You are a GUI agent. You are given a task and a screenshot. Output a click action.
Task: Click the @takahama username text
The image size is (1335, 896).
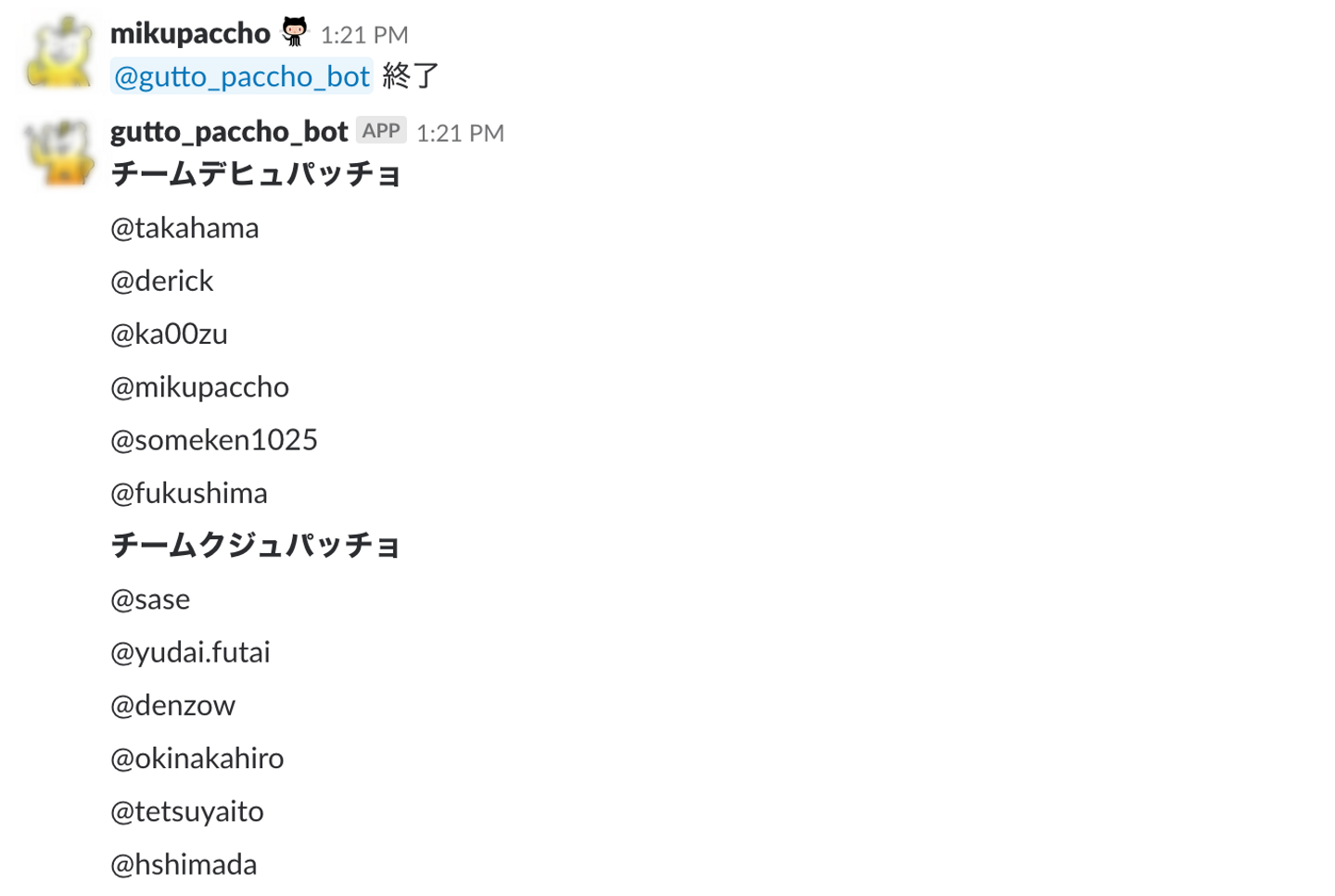click(184, 228)
